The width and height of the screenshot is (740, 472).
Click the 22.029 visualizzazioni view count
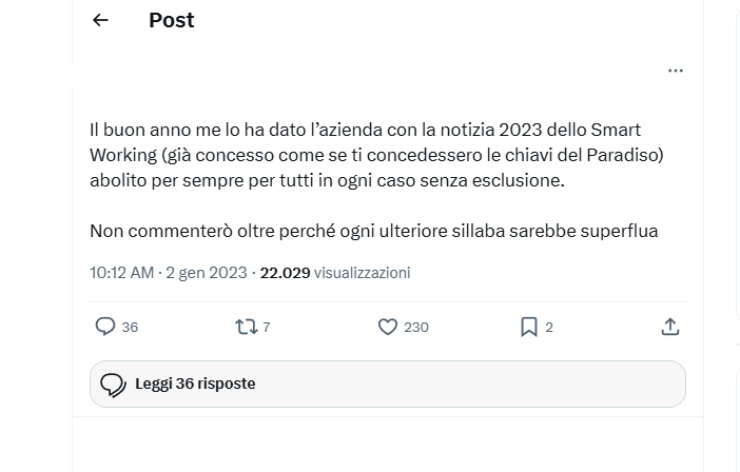(335, 272)
